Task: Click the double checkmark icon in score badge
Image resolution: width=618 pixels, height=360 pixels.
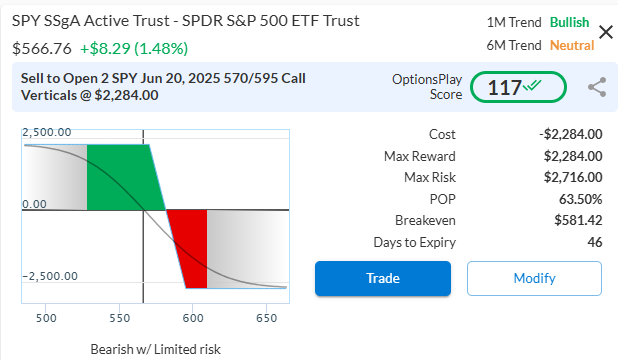Action: (x=532, y=85)
